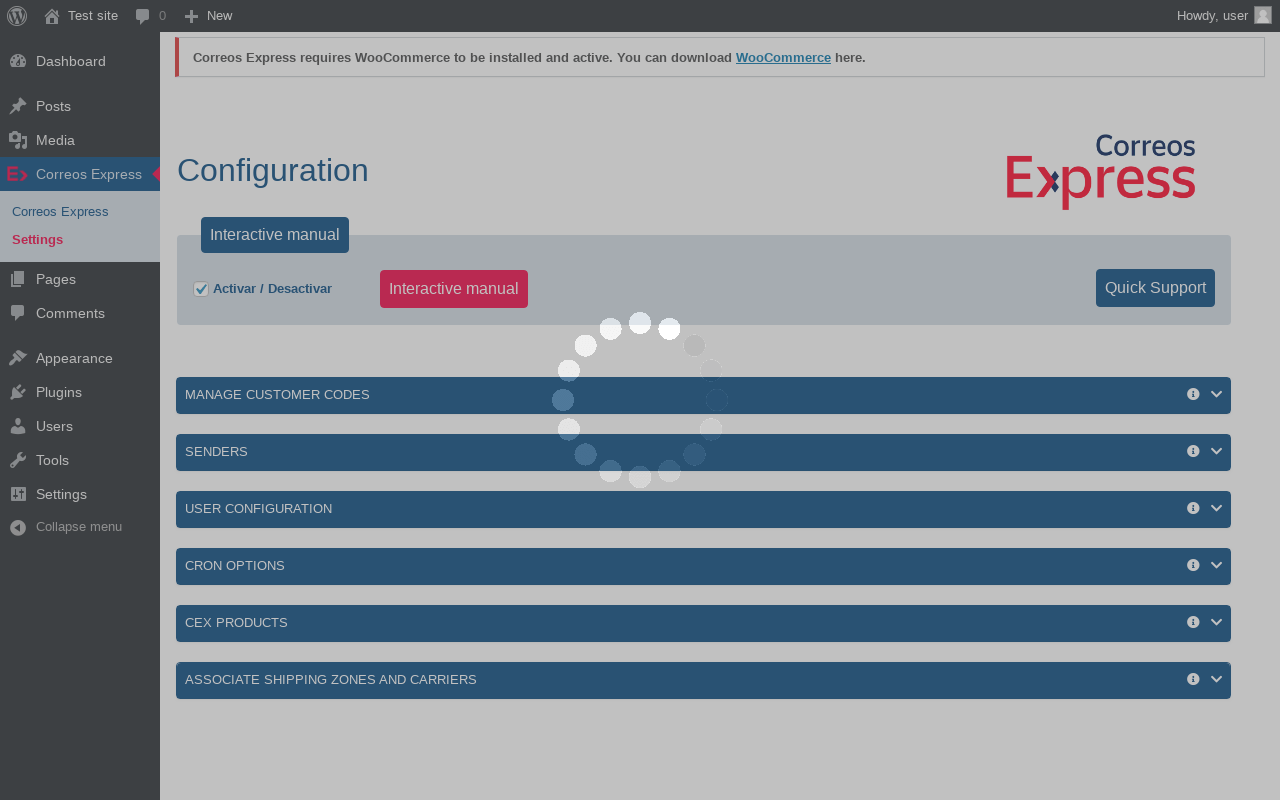Viewport: 1280px width, 800px height.
Task: Click info icon on CEX Products panel
Action: 1193,622
